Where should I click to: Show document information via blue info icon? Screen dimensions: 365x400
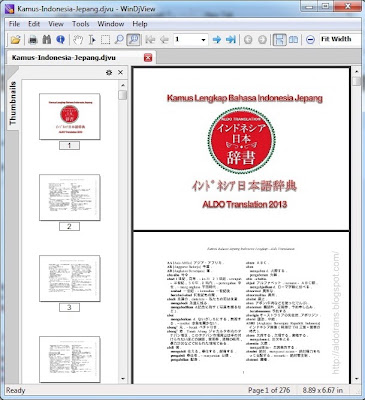60,40
